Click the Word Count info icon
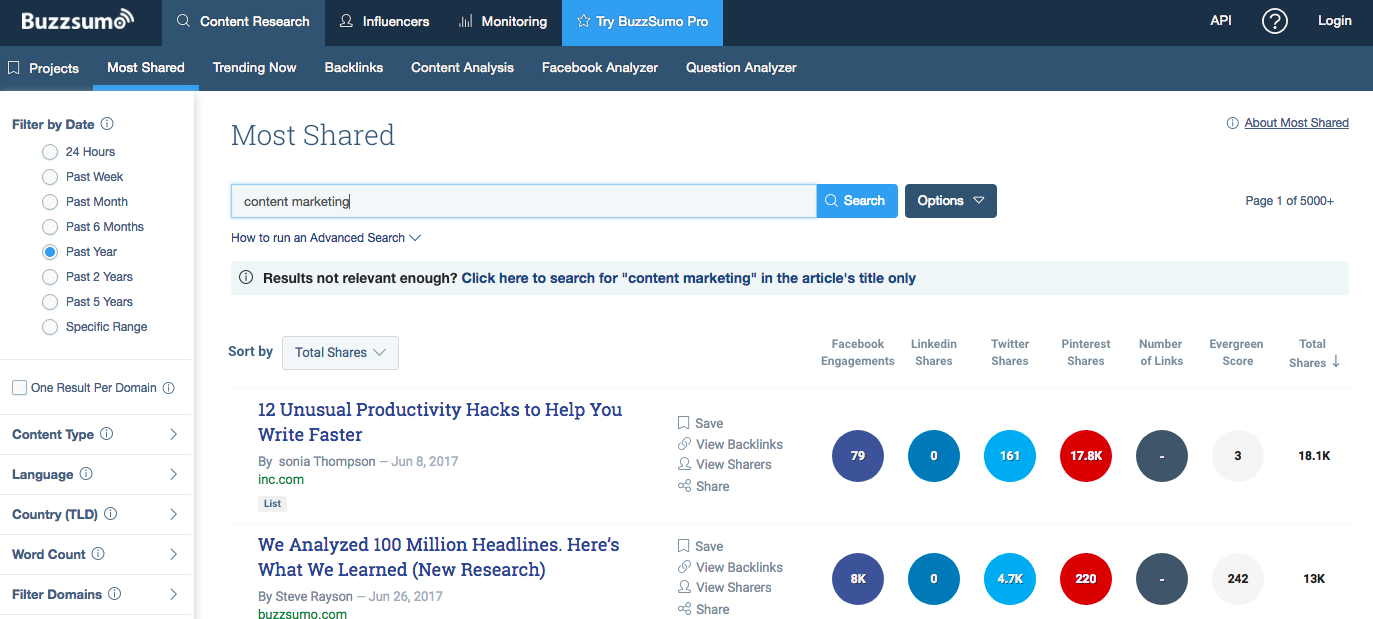Image resolution: width=1373 pixels, height=619 pixels. (99, 554)
